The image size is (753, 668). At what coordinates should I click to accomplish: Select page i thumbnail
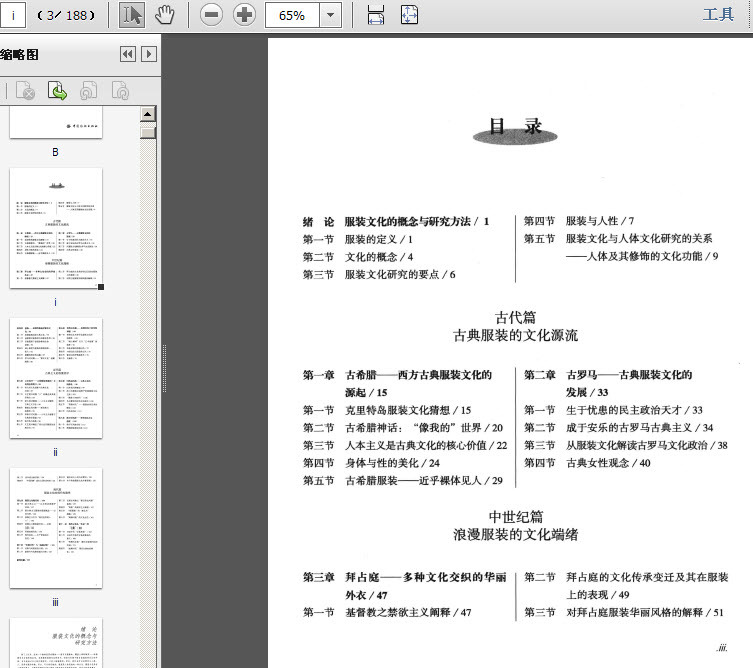56,228
